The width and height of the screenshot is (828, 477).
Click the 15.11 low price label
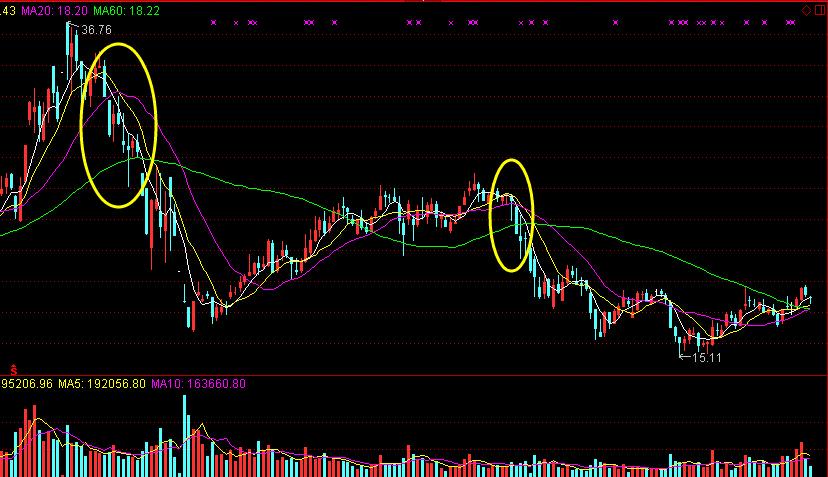coord(704,357)
